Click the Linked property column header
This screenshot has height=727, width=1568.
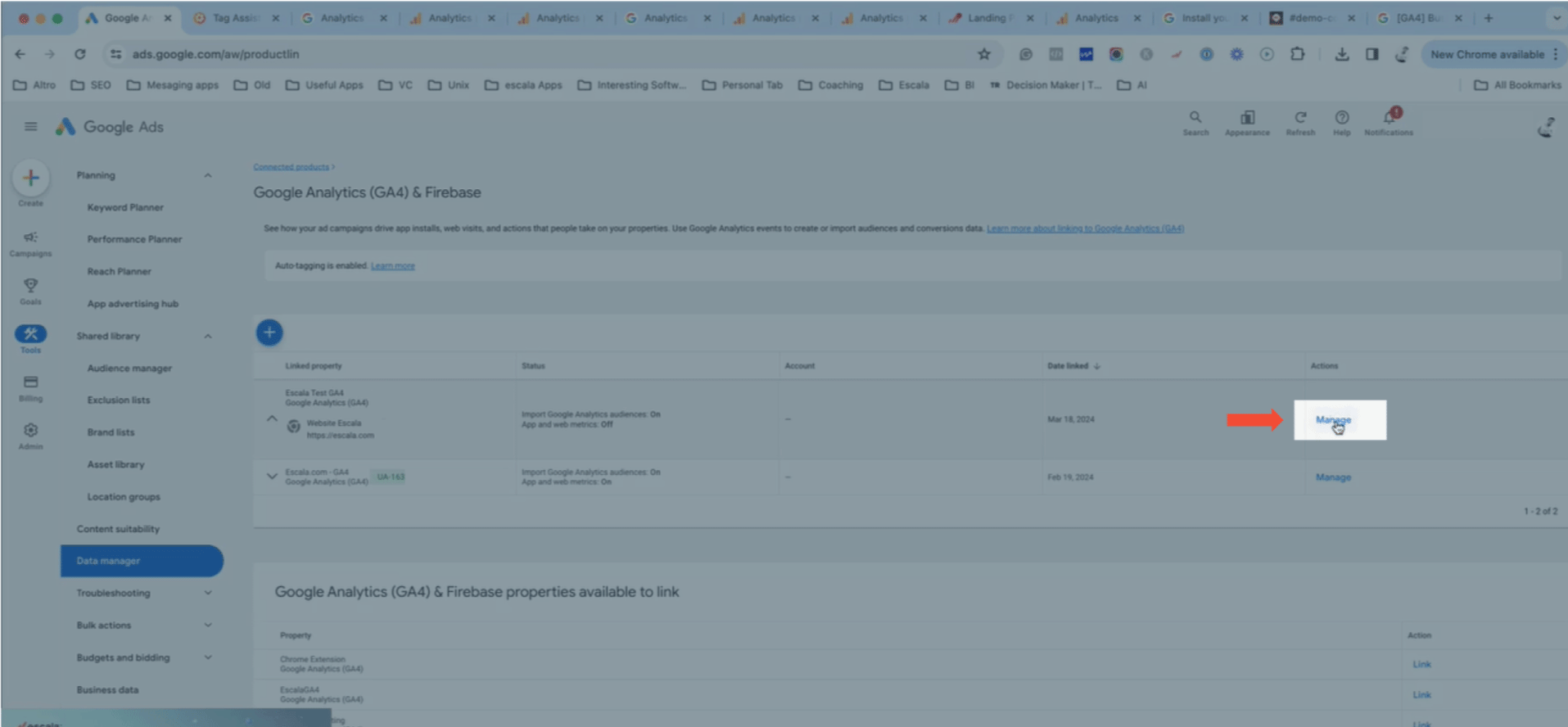click(x=314, y=366)
